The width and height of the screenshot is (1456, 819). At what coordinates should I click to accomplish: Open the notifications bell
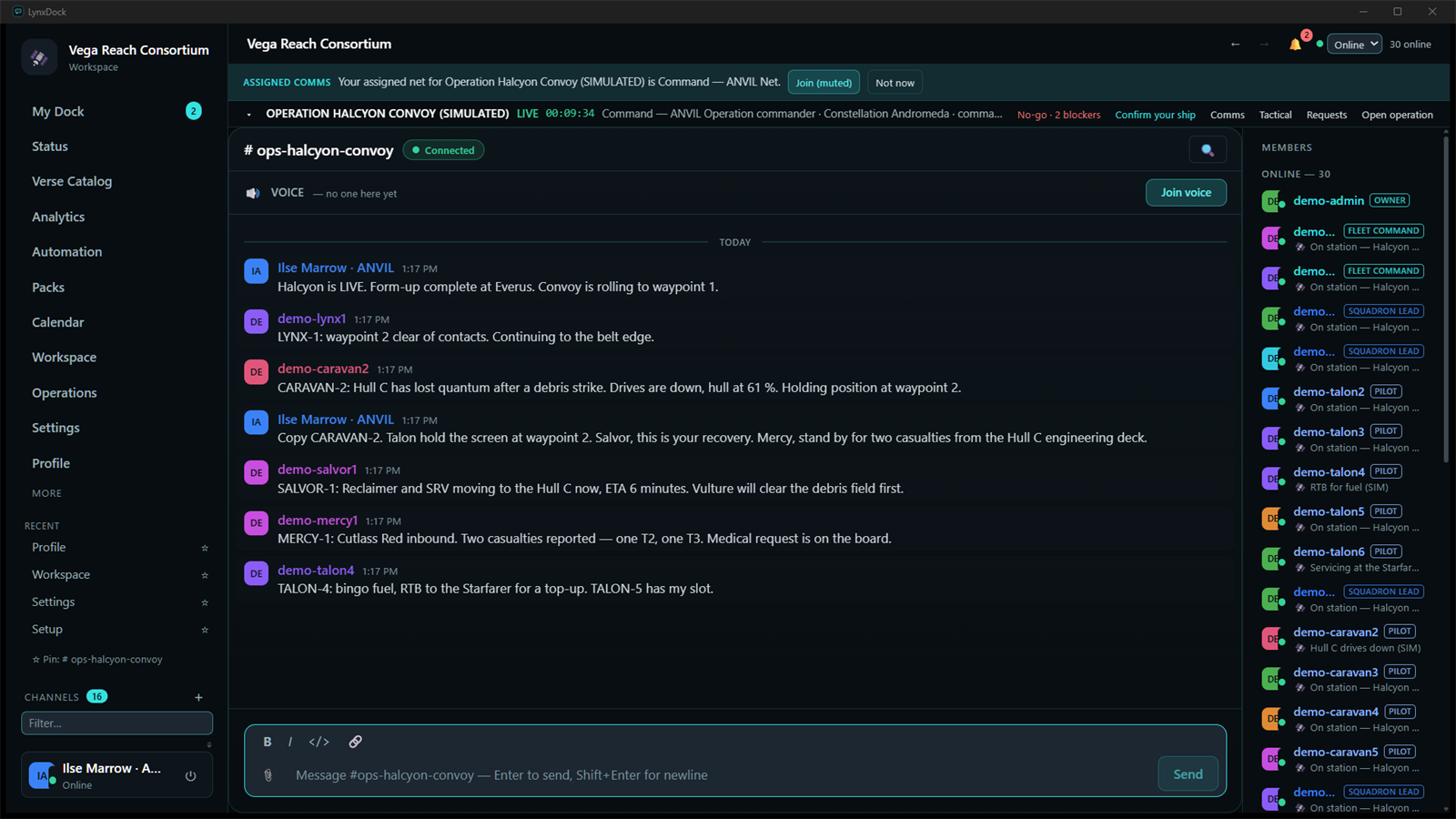1295,45
